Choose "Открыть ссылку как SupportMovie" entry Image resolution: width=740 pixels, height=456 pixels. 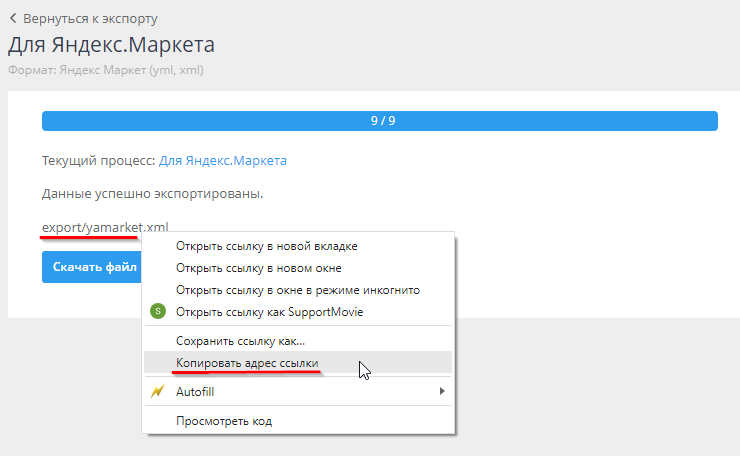(x=269, y=312)
